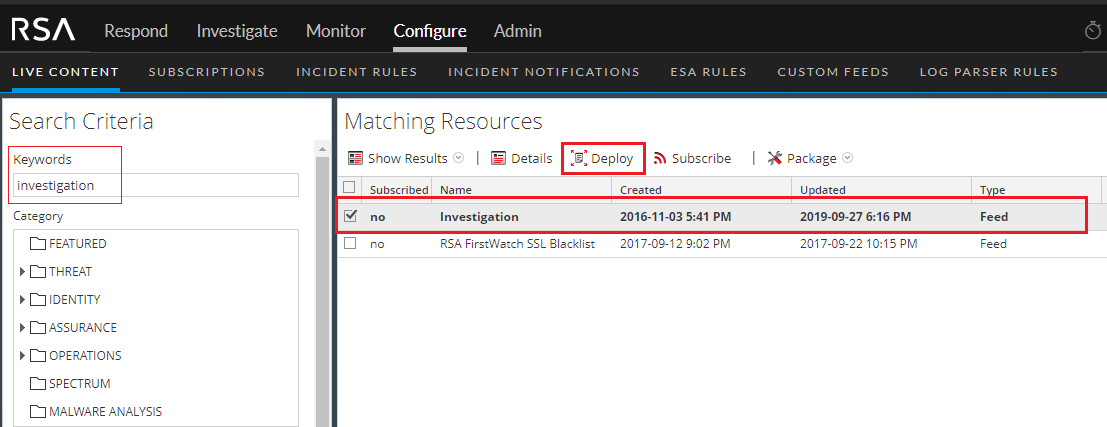The width and height of the screenshot is (1107, 427).
Task: Expand the THREAT category tree node
Action: 23,271
